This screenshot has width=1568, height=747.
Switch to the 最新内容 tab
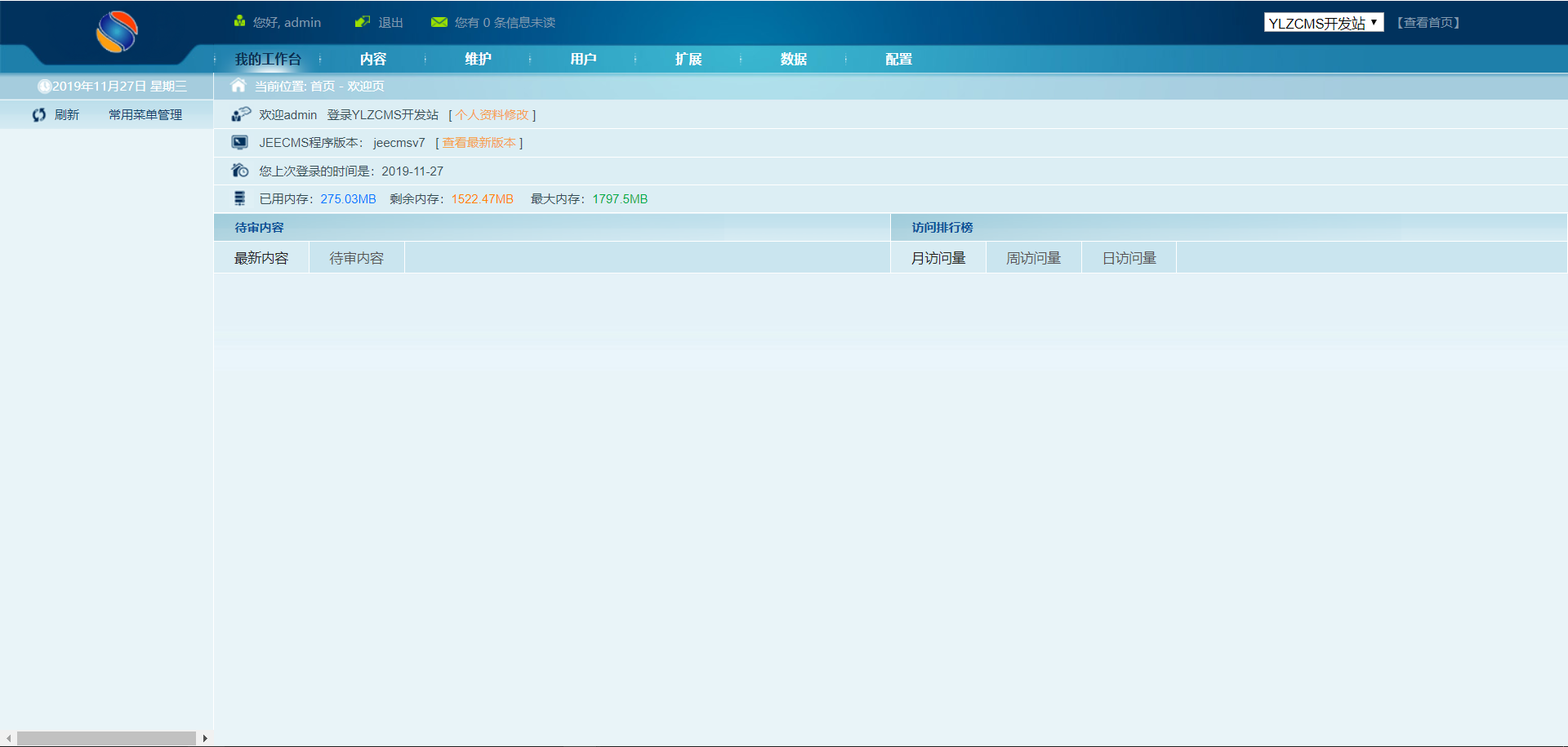(261, 258)
